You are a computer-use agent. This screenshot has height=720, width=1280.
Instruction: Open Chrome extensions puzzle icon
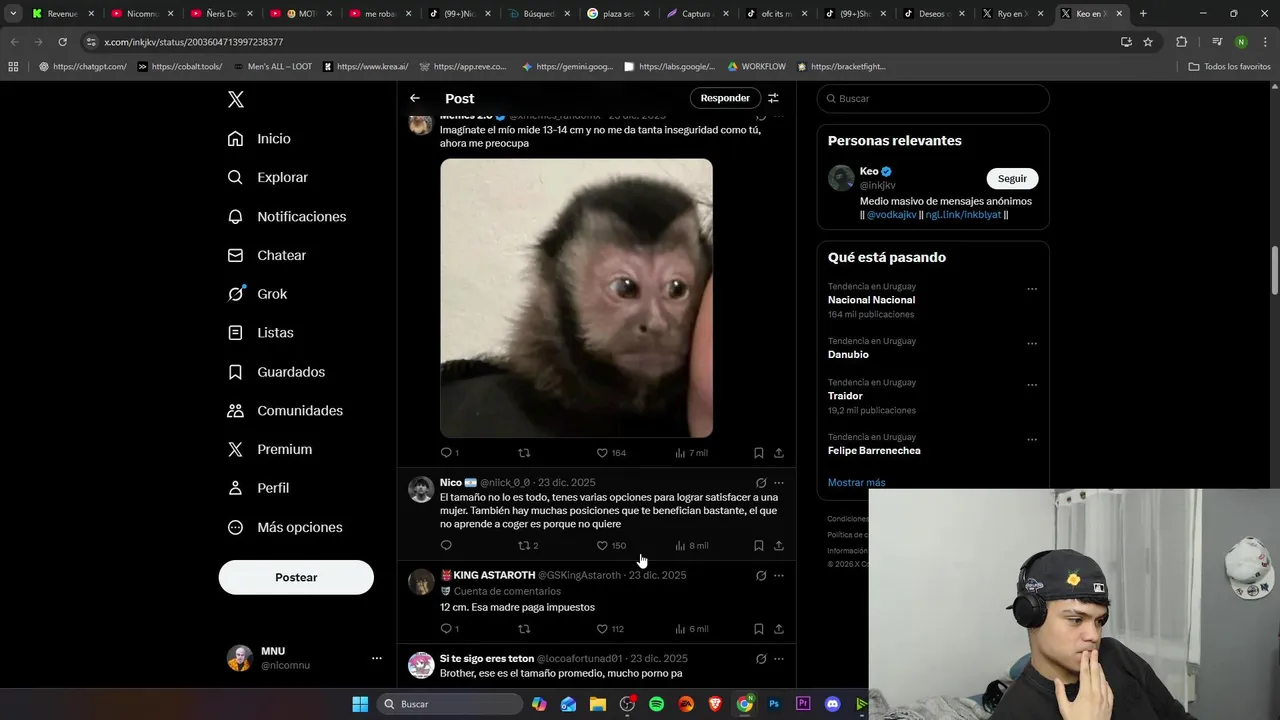(x=1181, y=42)
